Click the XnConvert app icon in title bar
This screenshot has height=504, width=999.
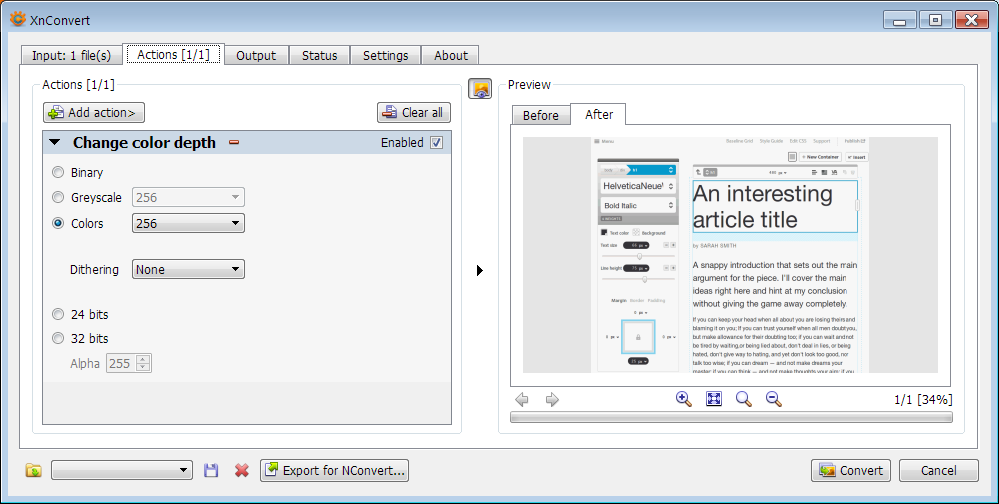tap(18, 20)
